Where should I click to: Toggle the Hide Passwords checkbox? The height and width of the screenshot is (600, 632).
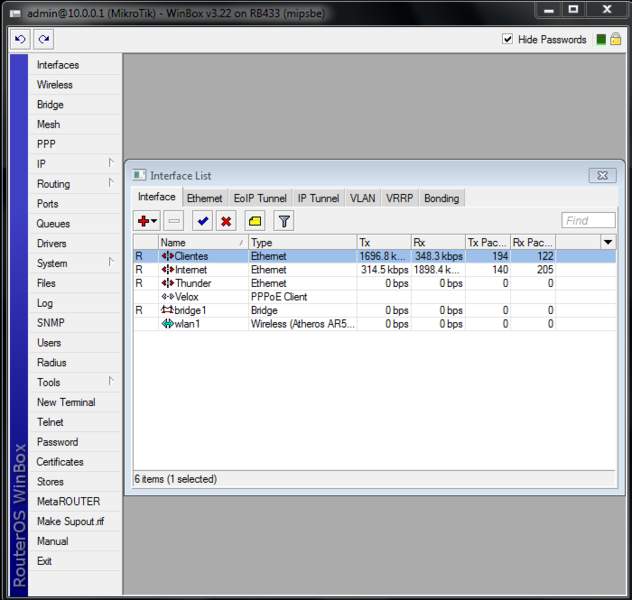(x=507, y=39)
